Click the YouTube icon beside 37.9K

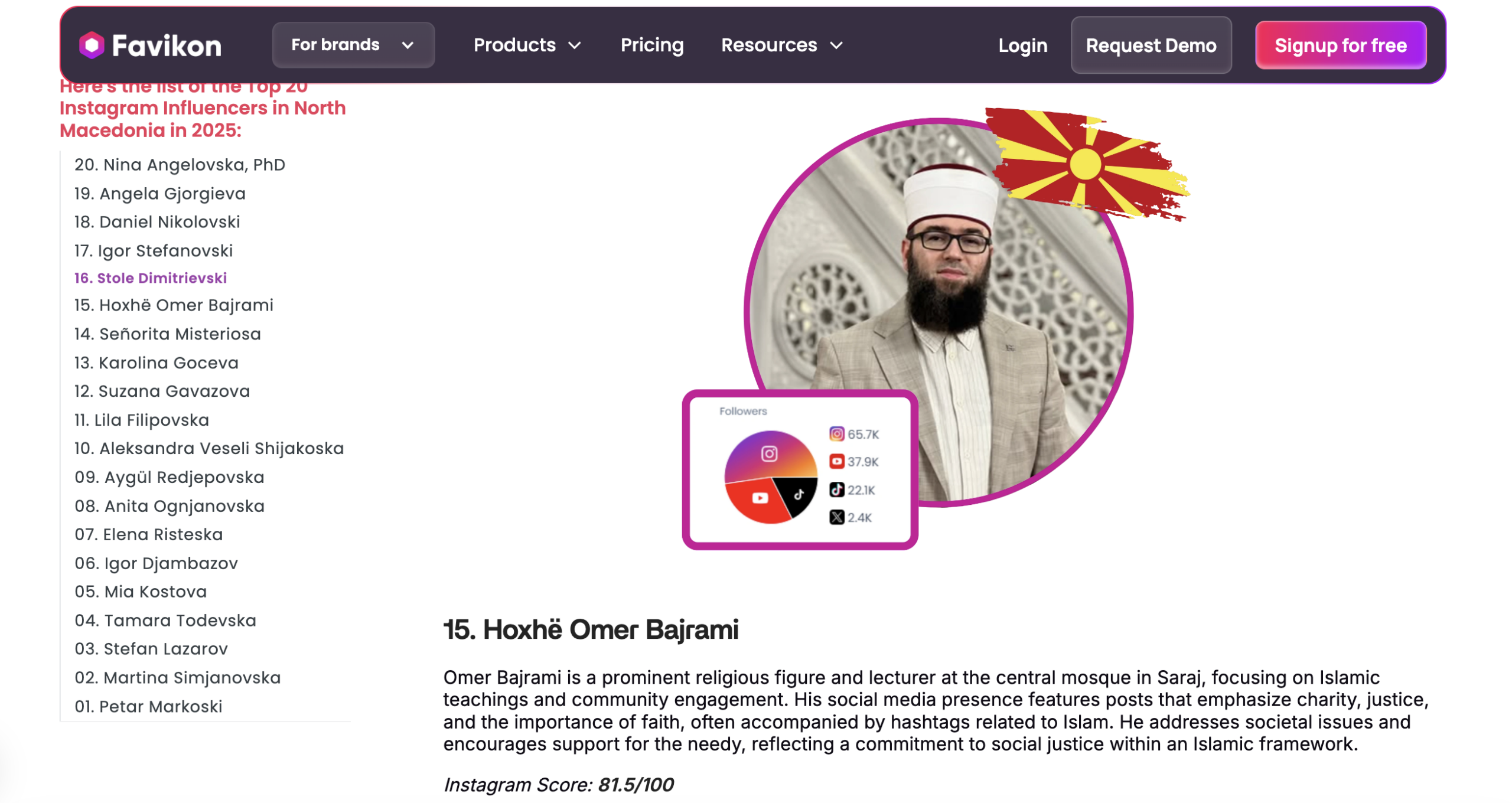(x=836, y=461)
